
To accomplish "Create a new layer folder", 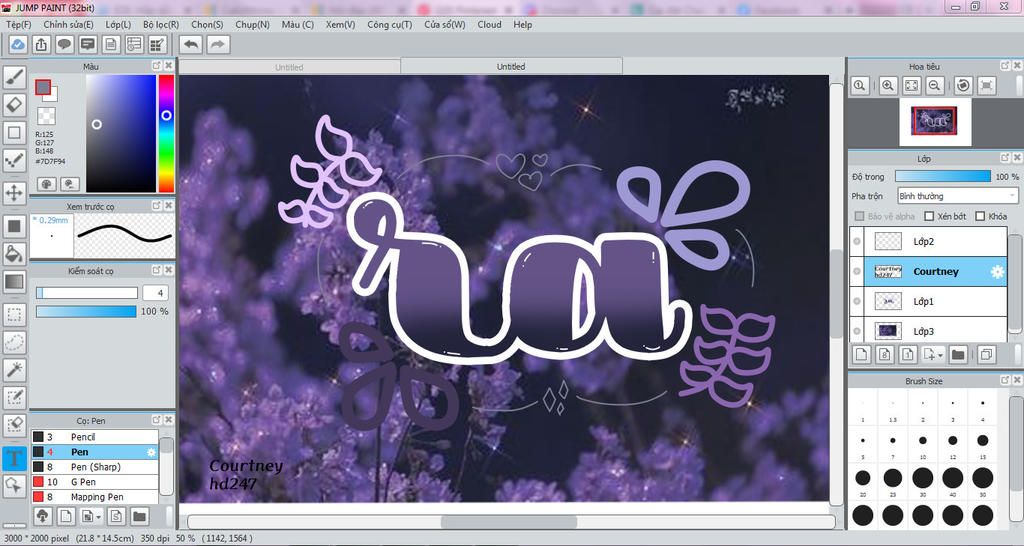I will pyautogui.click(x=958, y=355).
